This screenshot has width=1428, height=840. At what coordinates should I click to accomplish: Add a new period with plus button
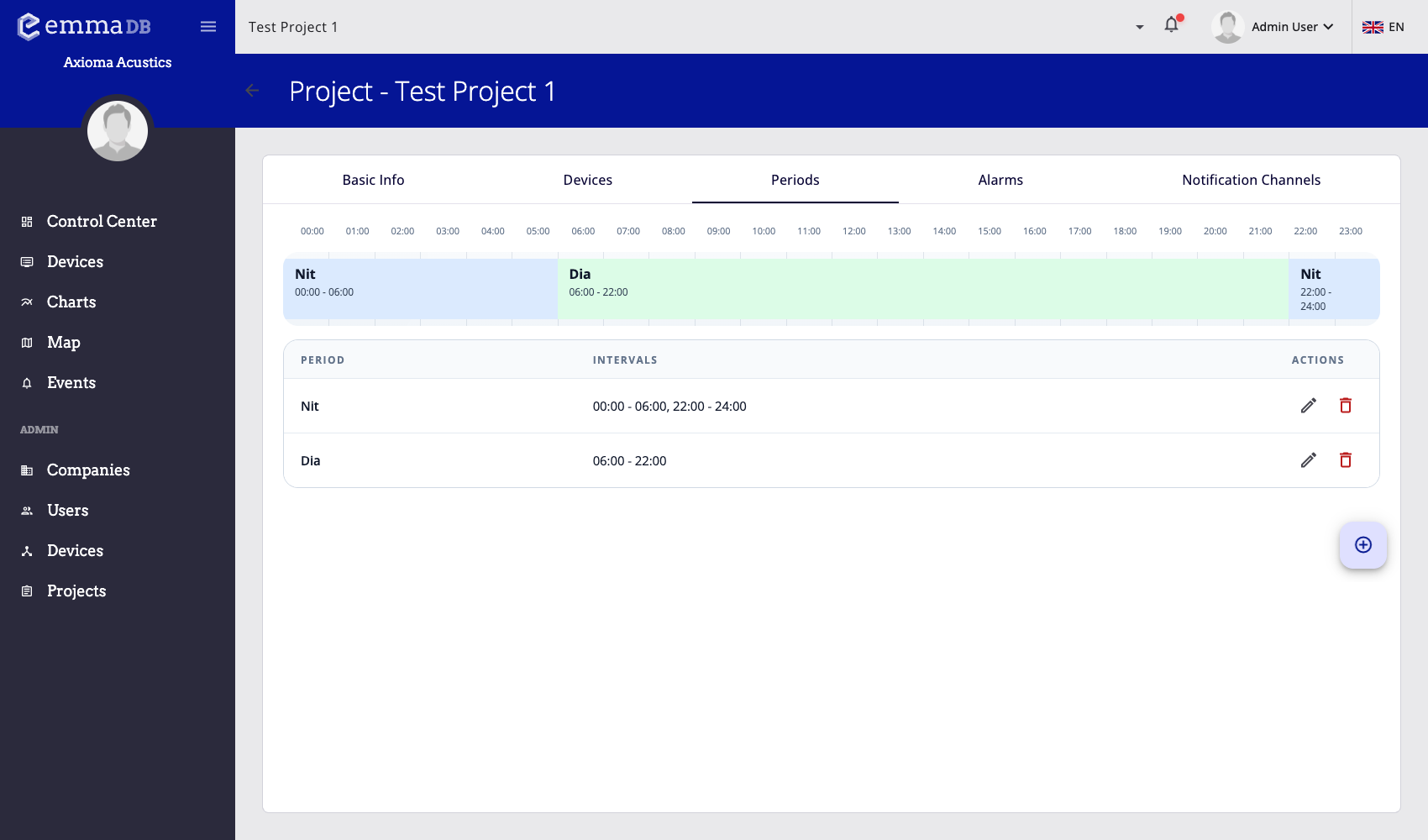(x=1362, y=545)
